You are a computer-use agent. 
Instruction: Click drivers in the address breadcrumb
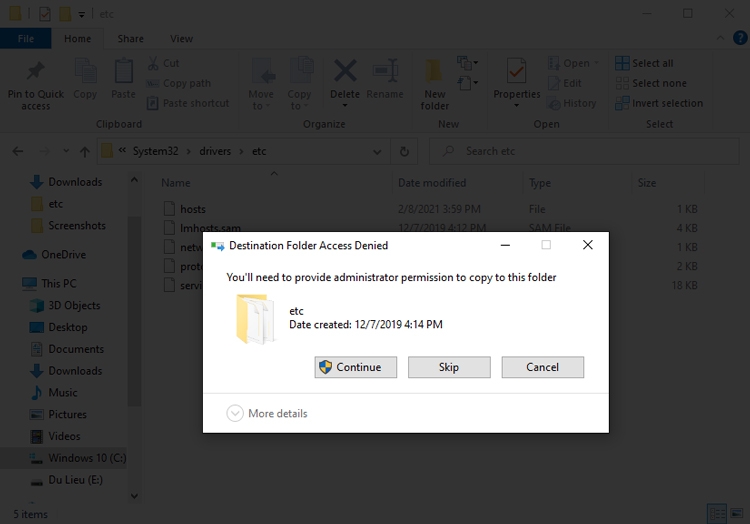coord(215,151)
